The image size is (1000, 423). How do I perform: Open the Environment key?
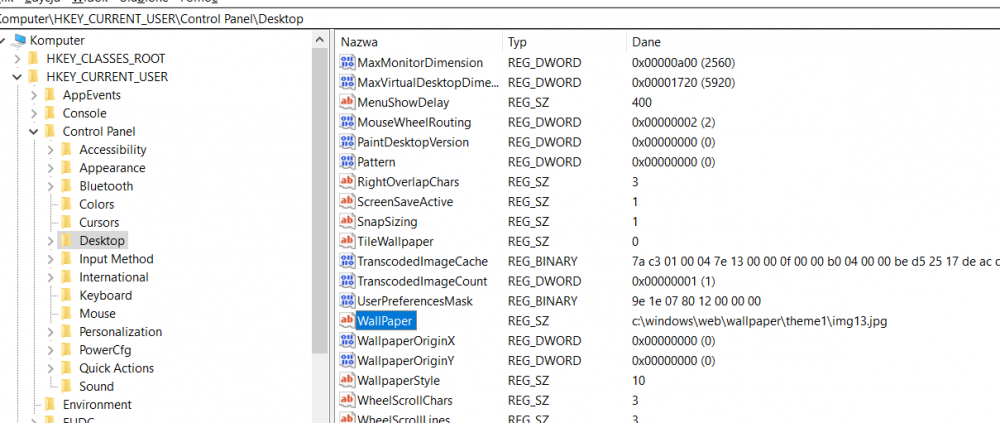[x=96, y=405]
